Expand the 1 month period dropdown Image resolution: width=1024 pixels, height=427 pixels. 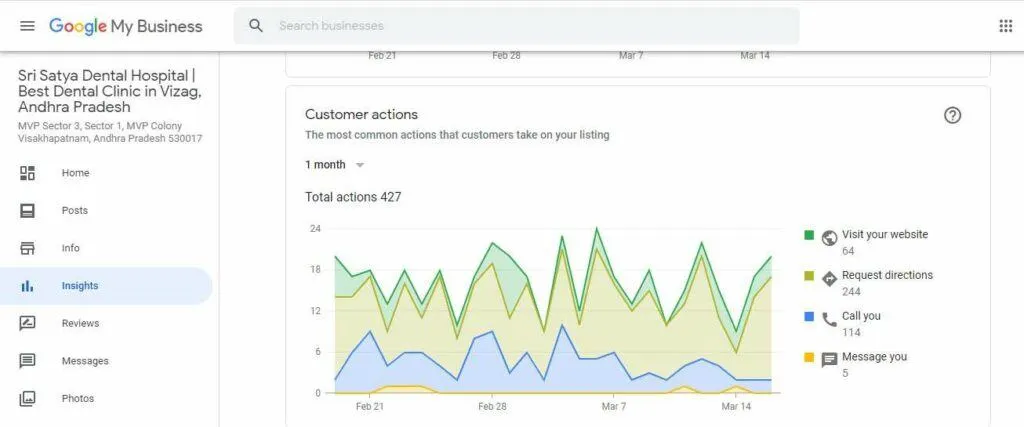tap(334, 165)
